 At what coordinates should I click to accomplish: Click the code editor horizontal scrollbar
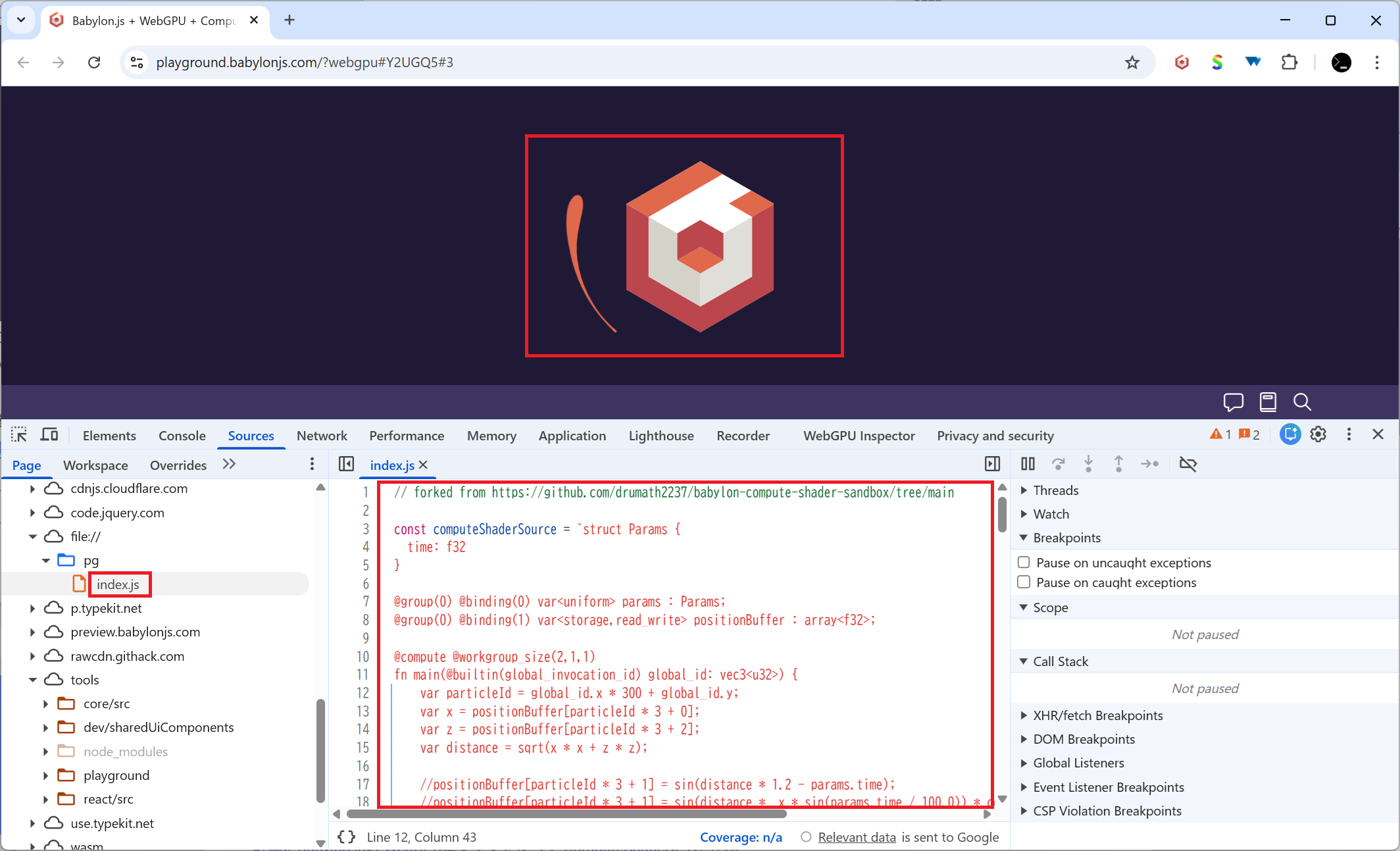pyautogui.click(x=566, y=814)
